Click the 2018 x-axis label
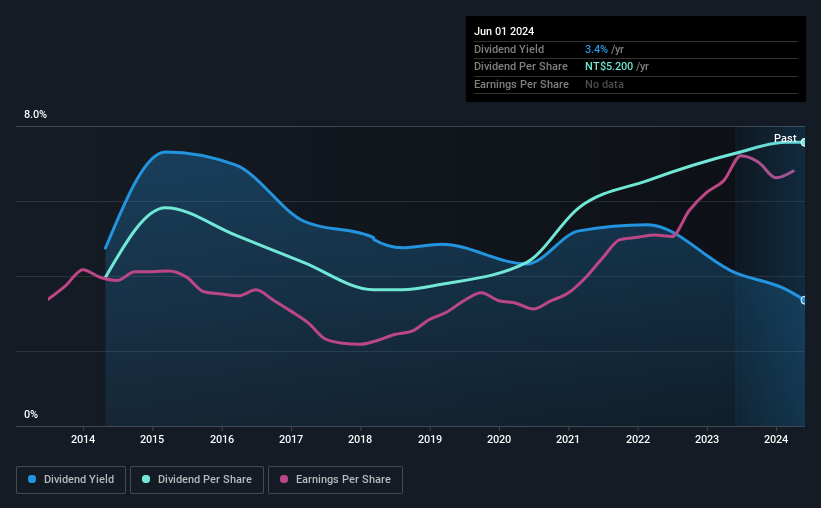Image resolution: width=821 pixels, height=508 pixels. tap(360, 439)
